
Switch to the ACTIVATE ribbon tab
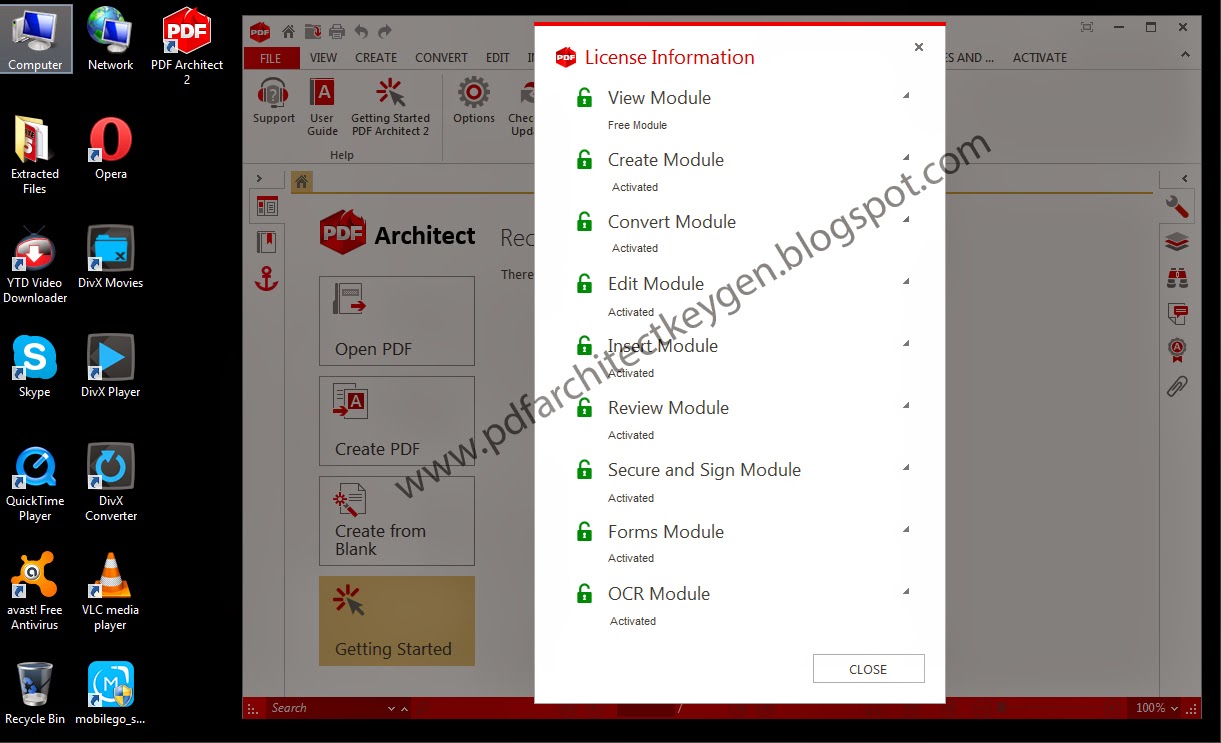(1040, 58)
